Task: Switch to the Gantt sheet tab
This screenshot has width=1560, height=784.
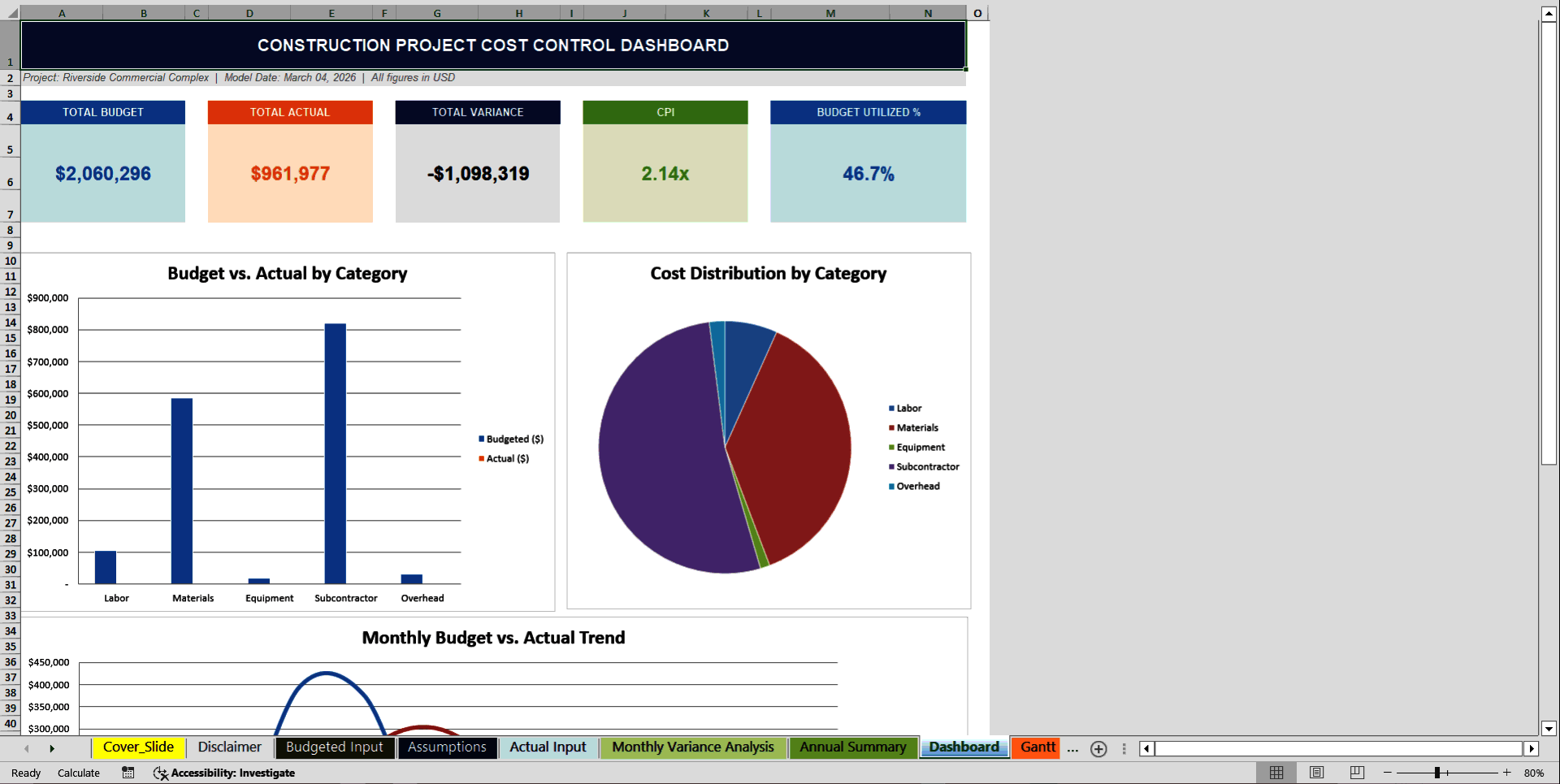Action: pyautogui.click(x=1036, y=747)
